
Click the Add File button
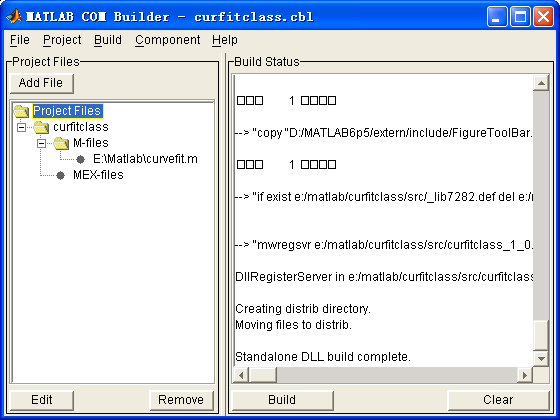click(x=42, y=83)
